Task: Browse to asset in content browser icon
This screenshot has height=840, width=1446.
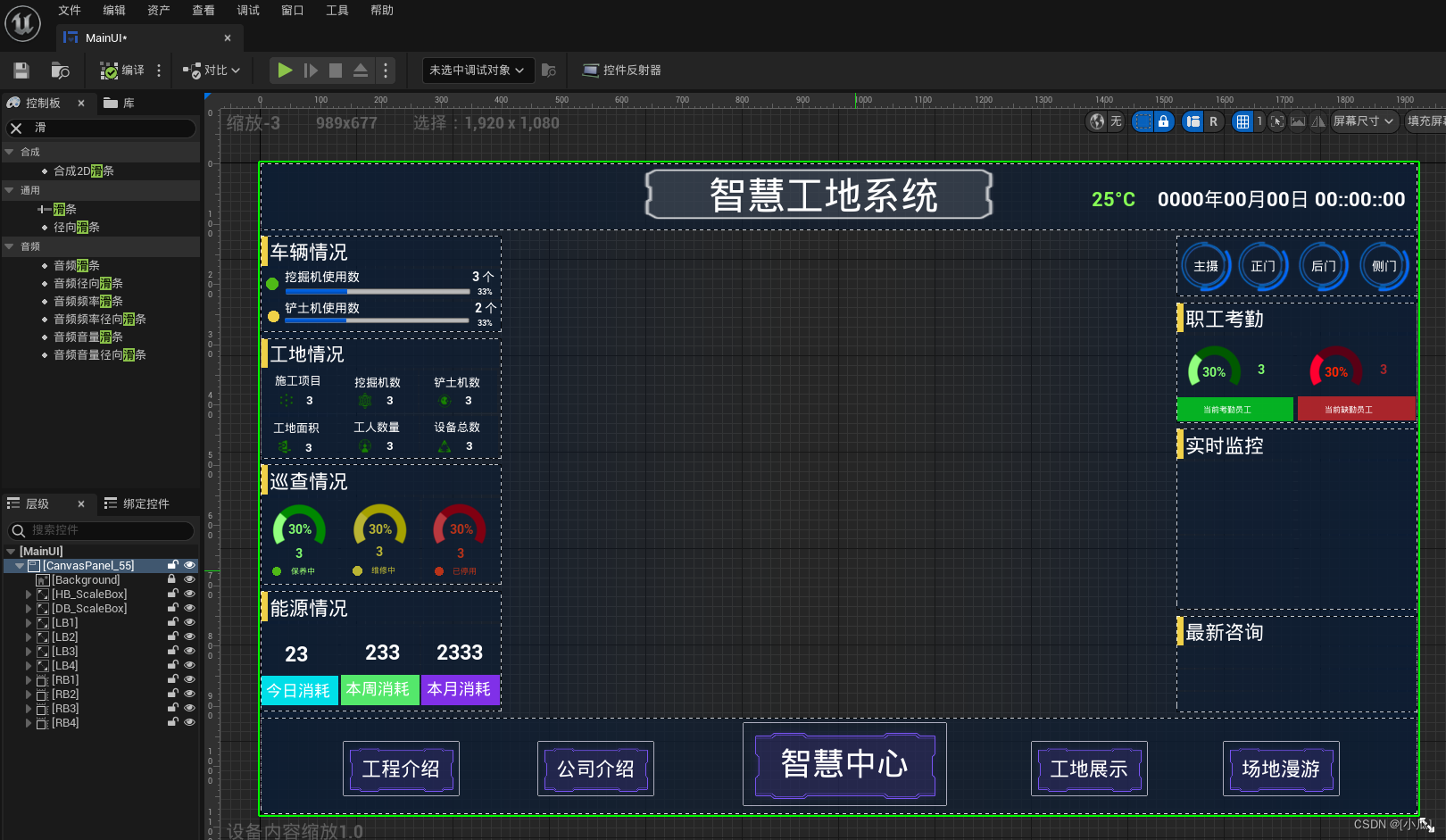Action: (60, 71)
